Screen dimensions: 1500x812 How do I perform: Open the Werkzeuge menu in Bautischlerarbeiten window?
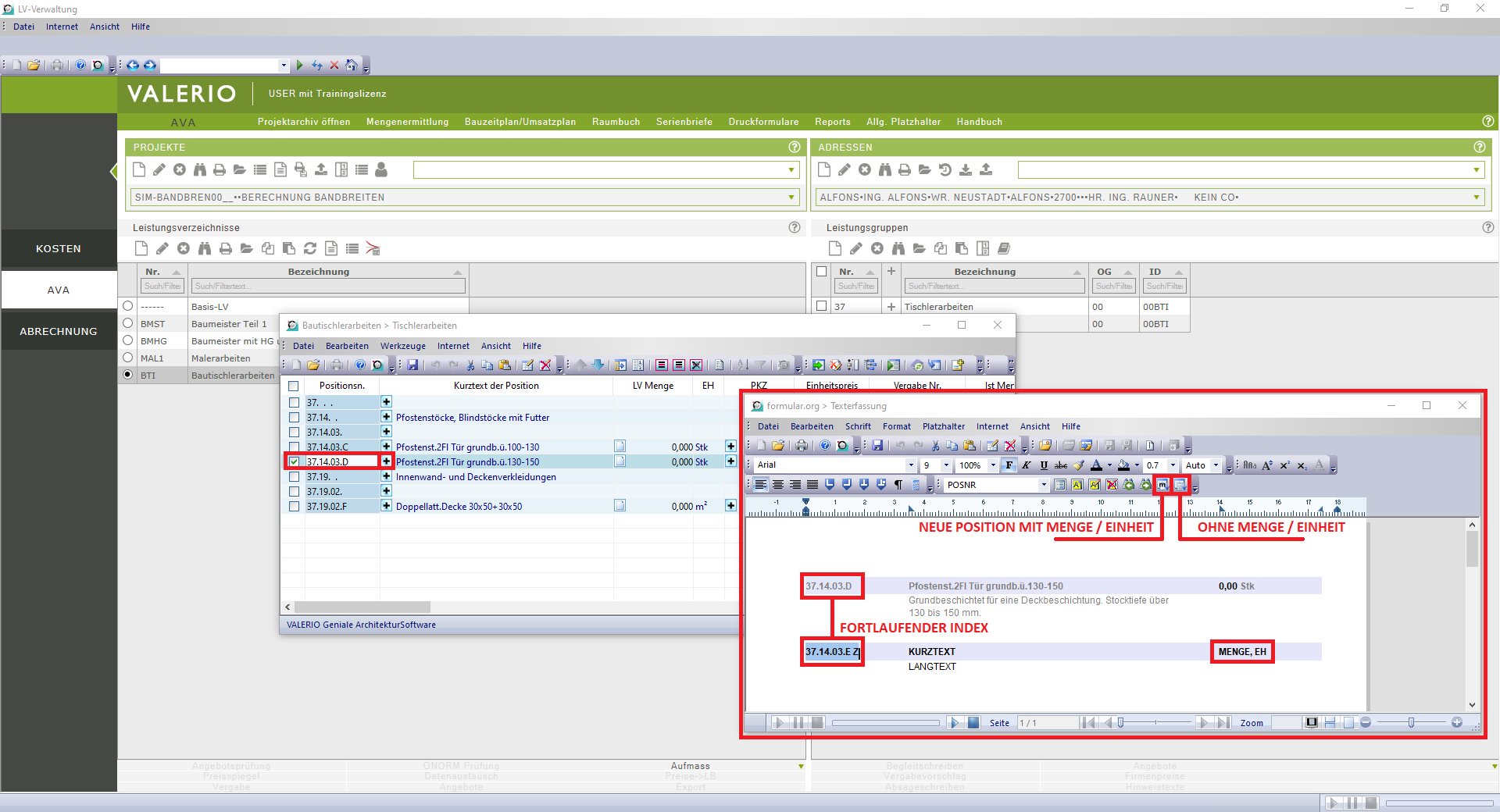pos(402,346)
